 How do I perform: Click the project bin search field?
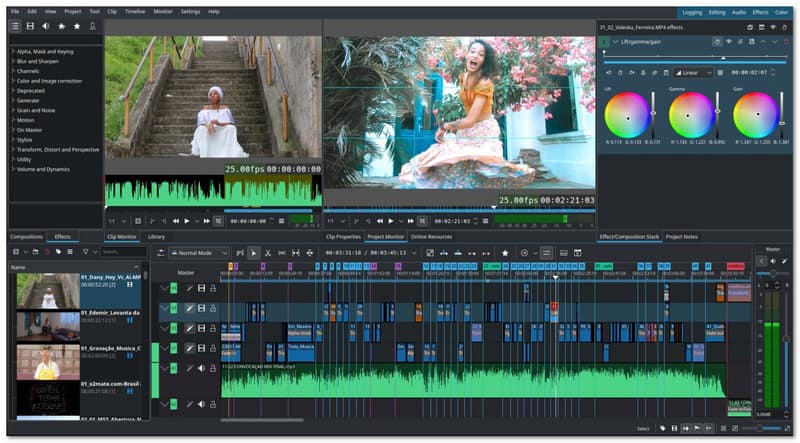coord(123,252)
